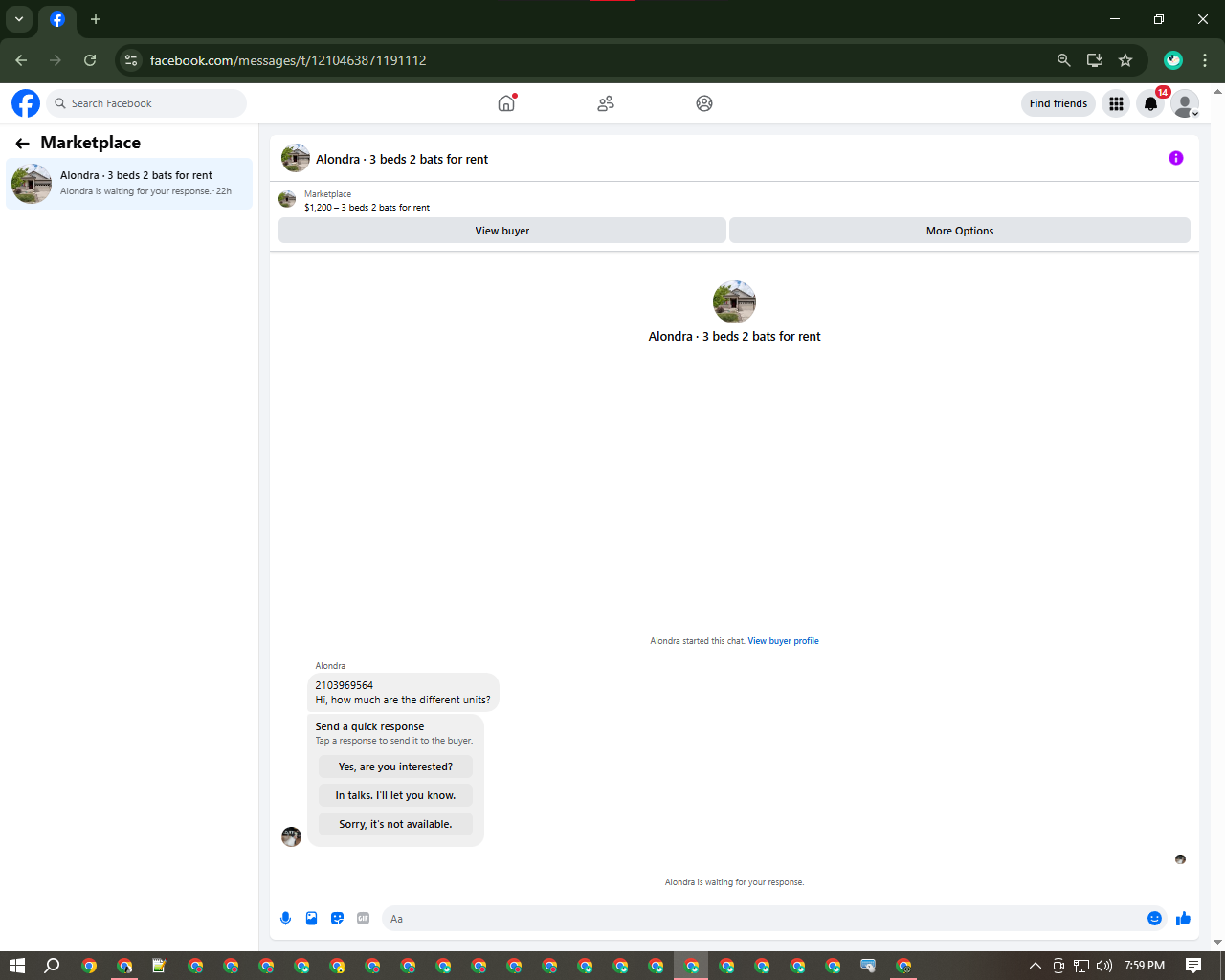Image resolution: width=1225 pixels, height=980 pixels.
Task: Open the Chrome three-dot menu
Action: 1205,60
